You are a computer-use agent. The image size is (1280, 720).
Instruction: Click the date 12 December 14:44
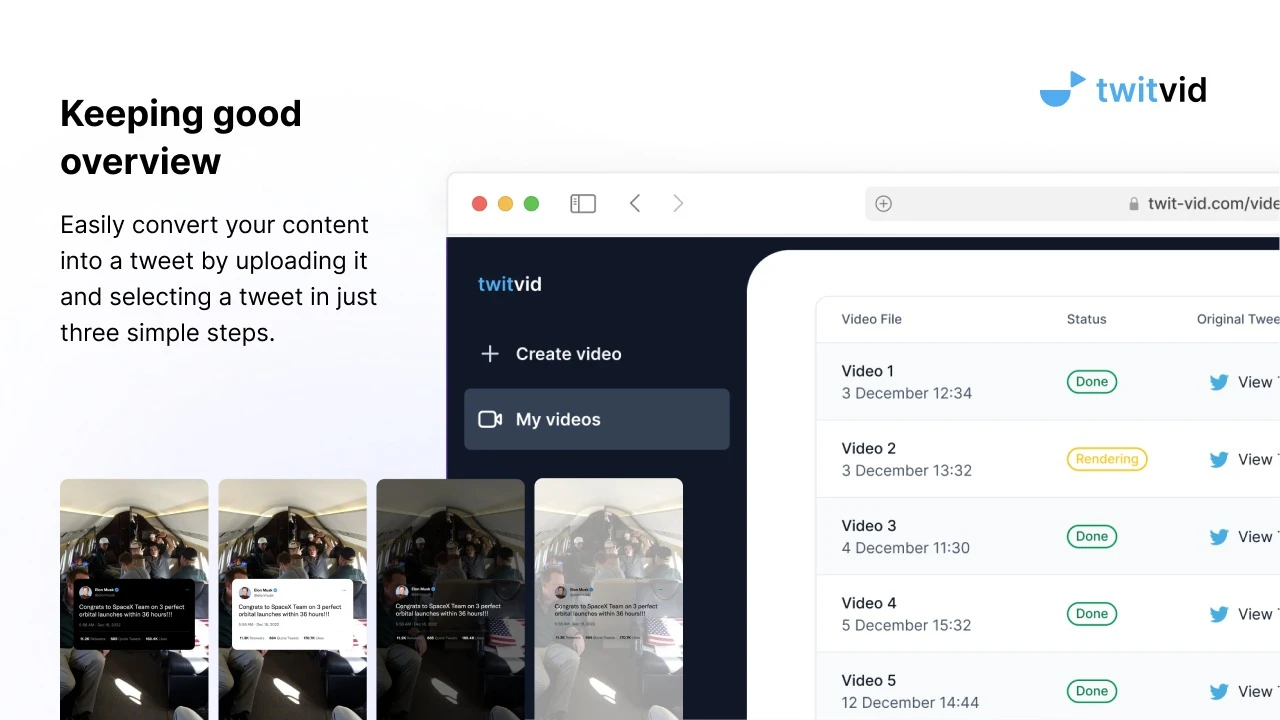pos(911,702)
